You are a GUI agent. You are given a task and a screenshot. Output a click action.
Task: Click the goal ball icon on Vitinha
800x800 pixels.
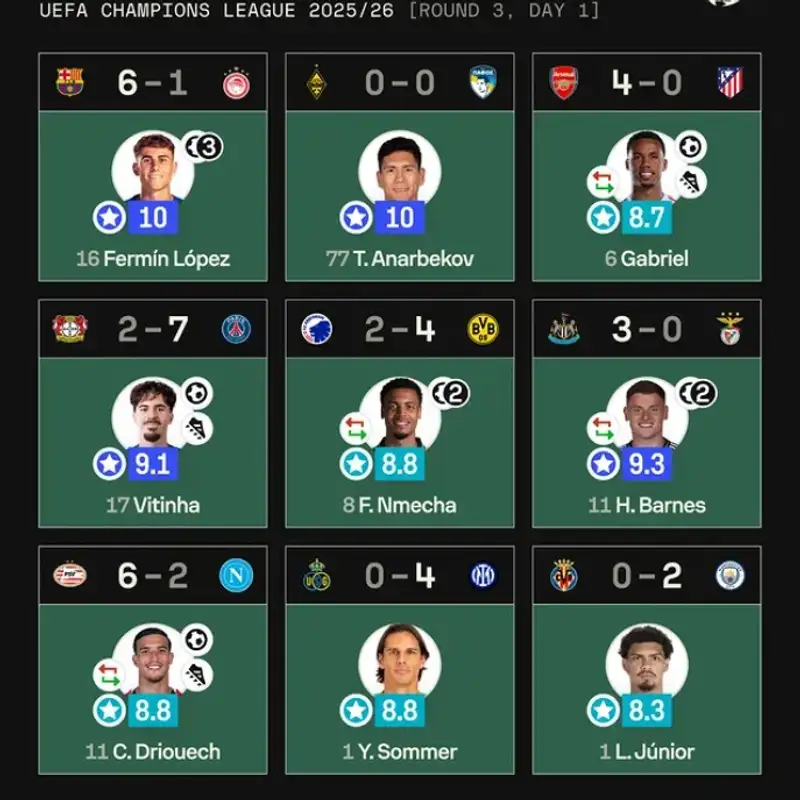point(197,393)
